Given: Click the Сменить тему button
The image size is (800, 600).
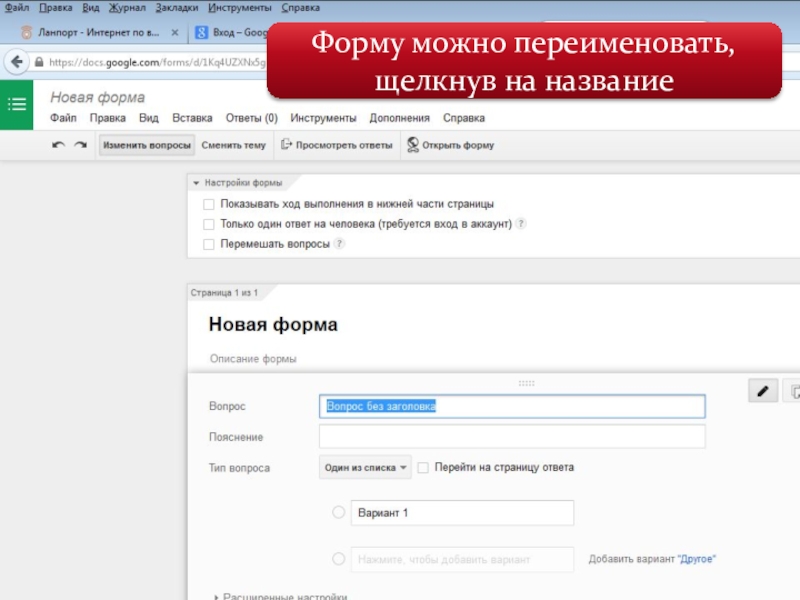Looking at the screenshot, I should click(233, 145).
